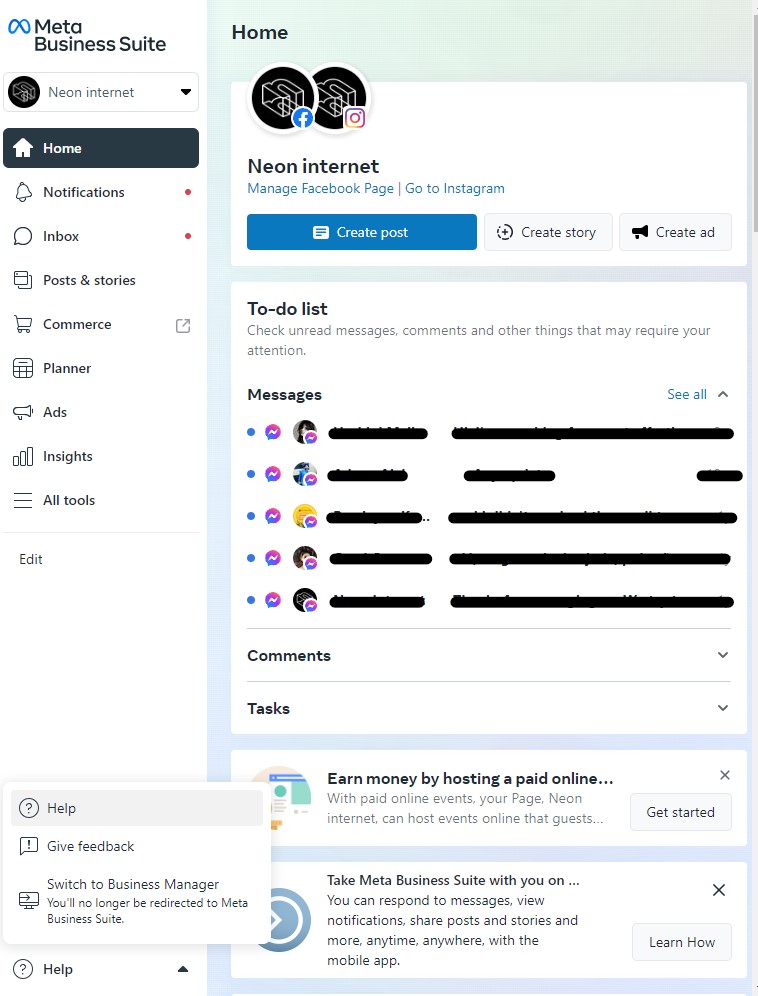Open the third message with yellow avatar

(490, 516)
